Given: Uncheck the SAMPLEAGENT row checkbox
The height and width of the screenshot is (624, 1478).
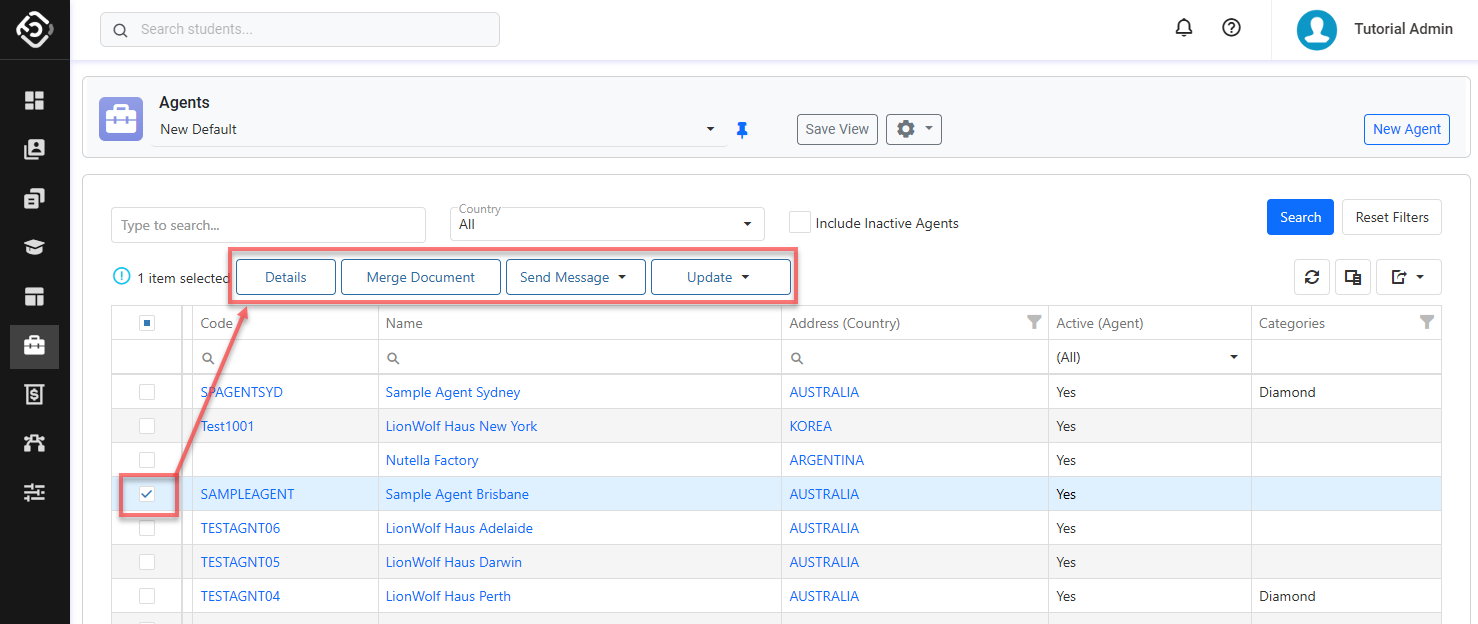Looking at the screenshot, I should (x=147, y=494).
